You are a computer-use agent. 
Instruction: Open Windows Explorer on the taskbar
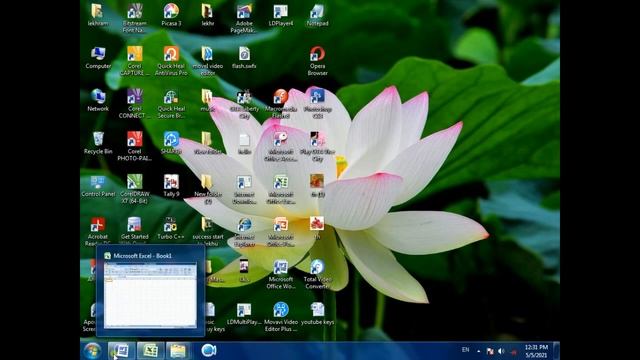pyautogui.click(x=178, y=351)
